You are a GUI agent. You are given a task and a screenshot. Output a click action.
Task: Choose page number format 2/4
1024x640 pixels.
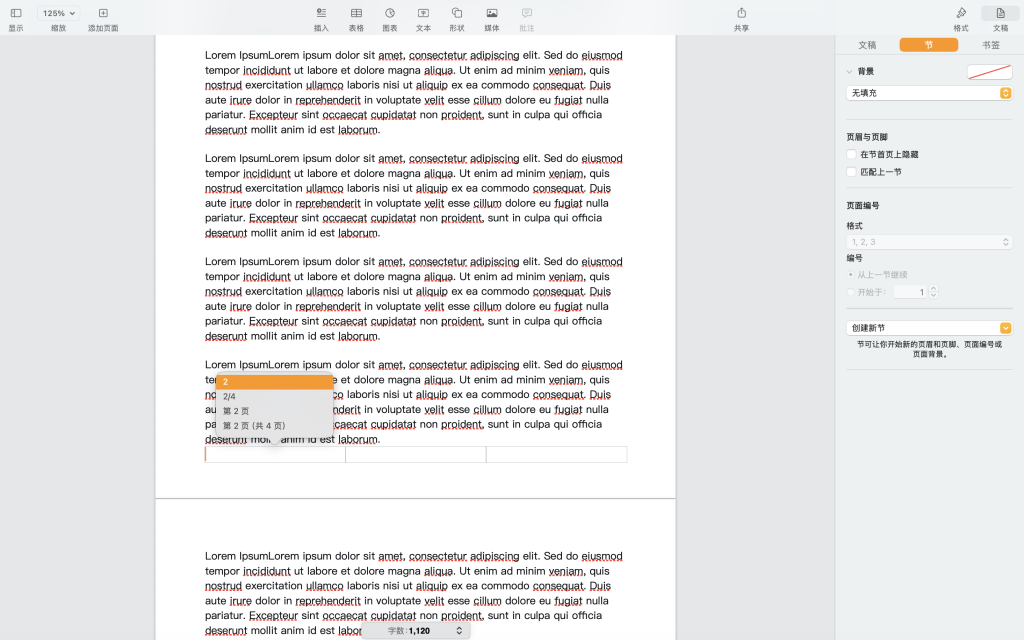(x=274, y=396)
